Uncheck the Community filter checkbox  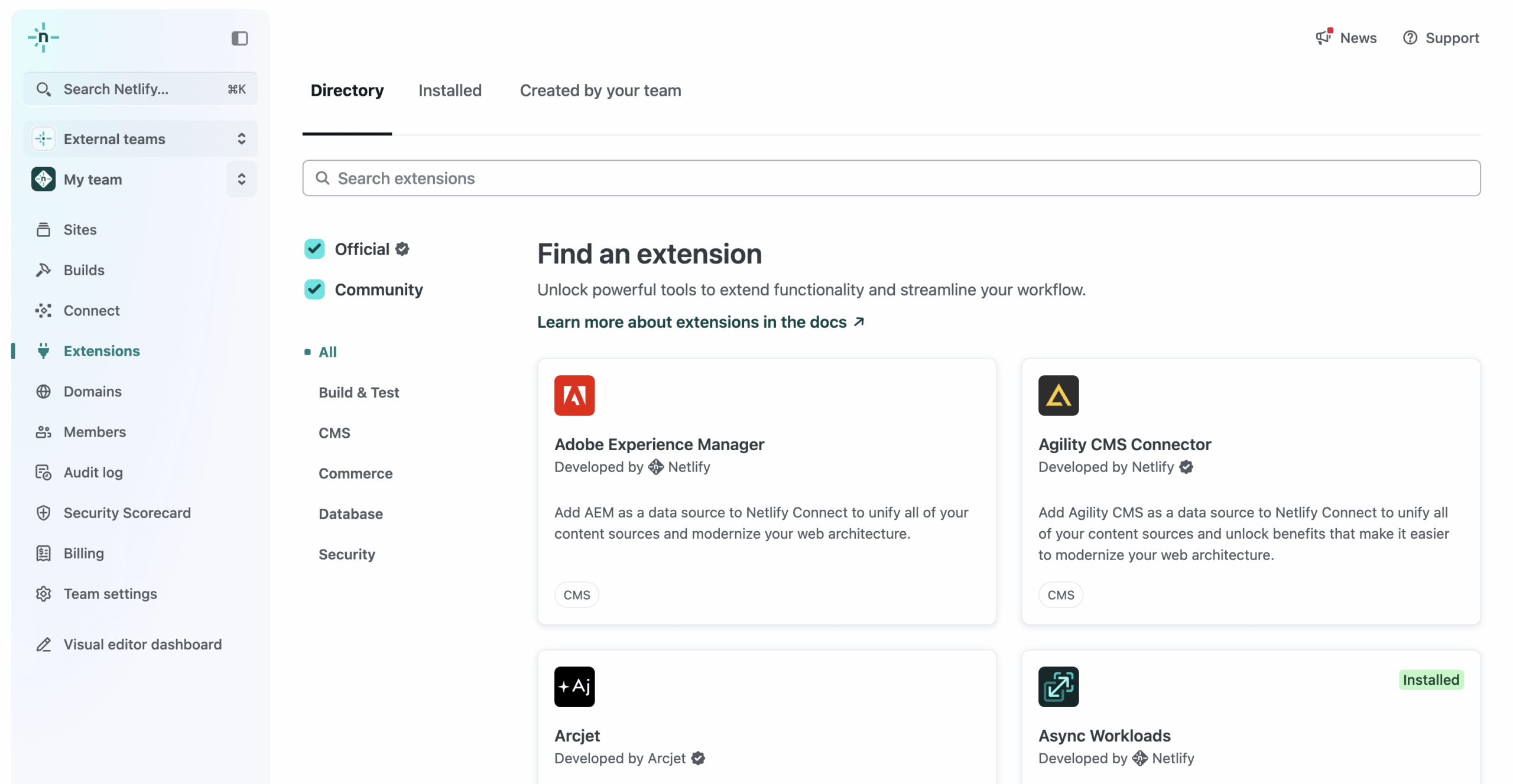314,289
